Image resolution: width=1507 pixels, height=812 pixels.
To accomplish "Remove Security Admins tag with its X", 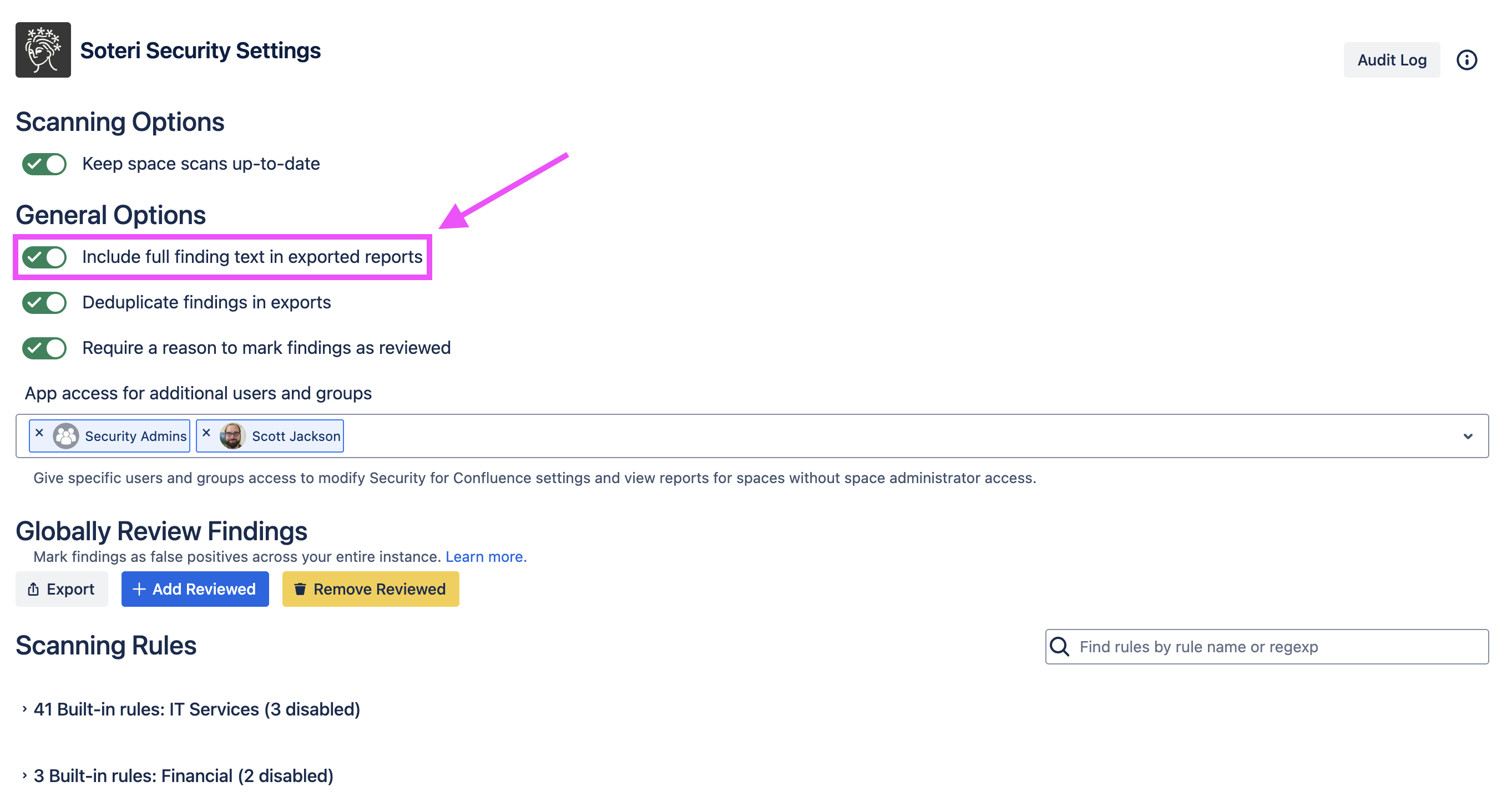I will pyautogui.click(x=39, y=433).
